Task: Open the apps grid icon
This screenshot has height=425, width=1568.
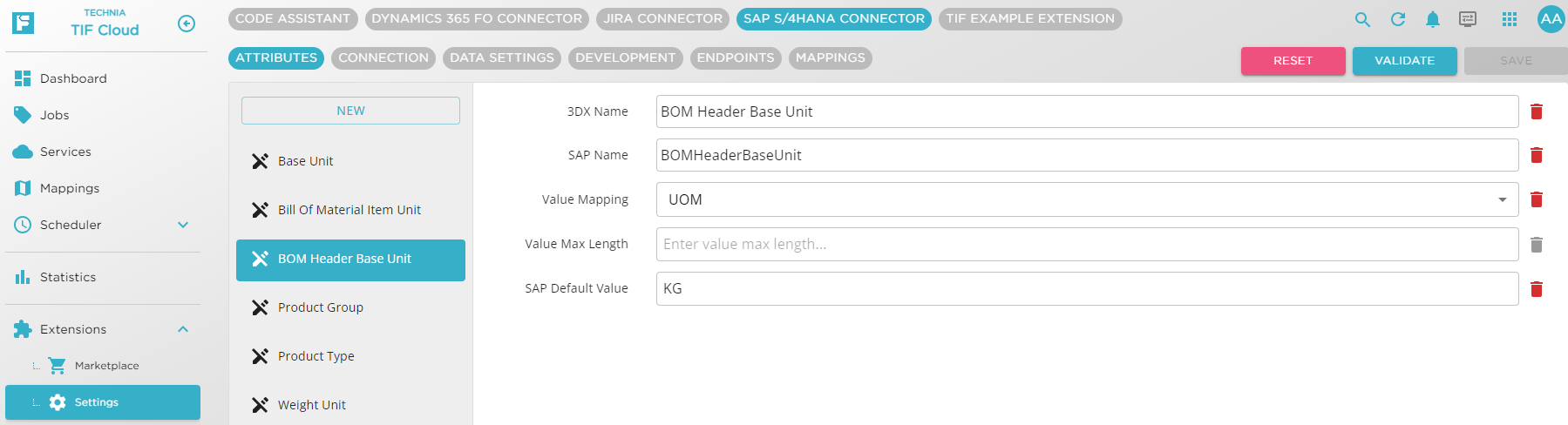Action: [x=1510, y=19]
